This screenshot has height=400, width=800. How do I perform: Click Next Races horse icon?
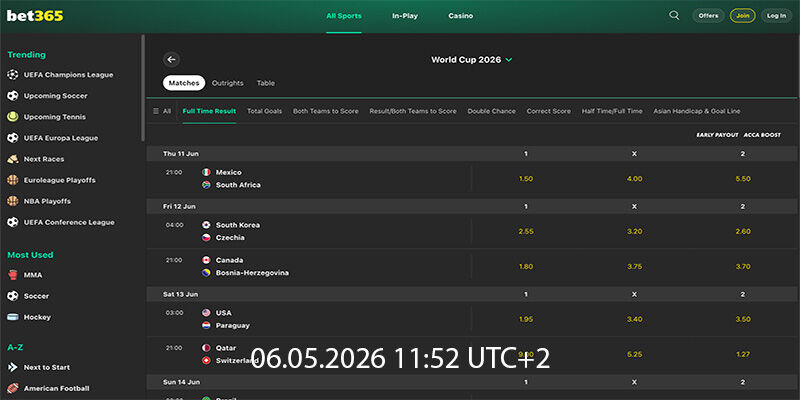(x=13, y=159)
